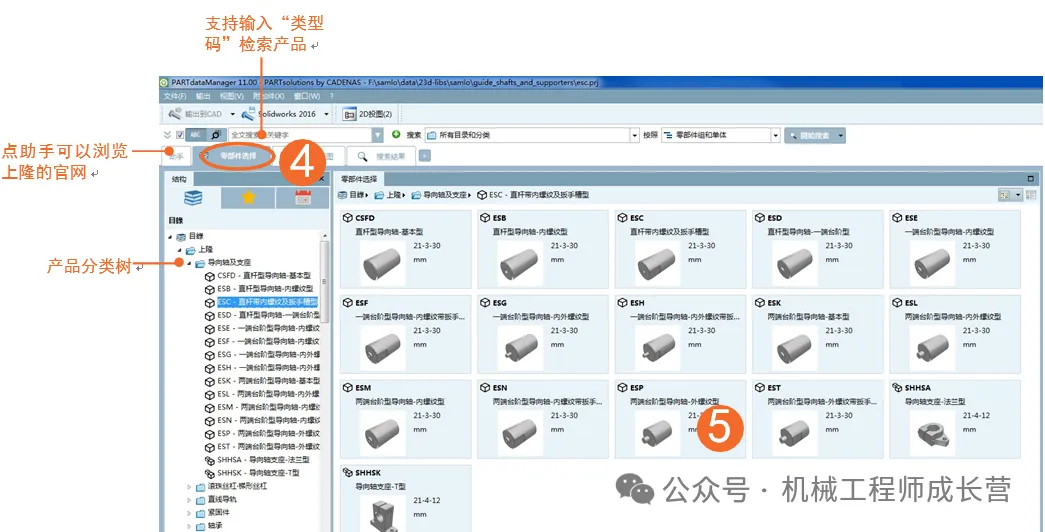Image resolution: width=1045 pixels, height=532 pixels.
Task: Click the folder icon of 轴承 in tree
Action: pyautogui.click(x=201, y=527)
